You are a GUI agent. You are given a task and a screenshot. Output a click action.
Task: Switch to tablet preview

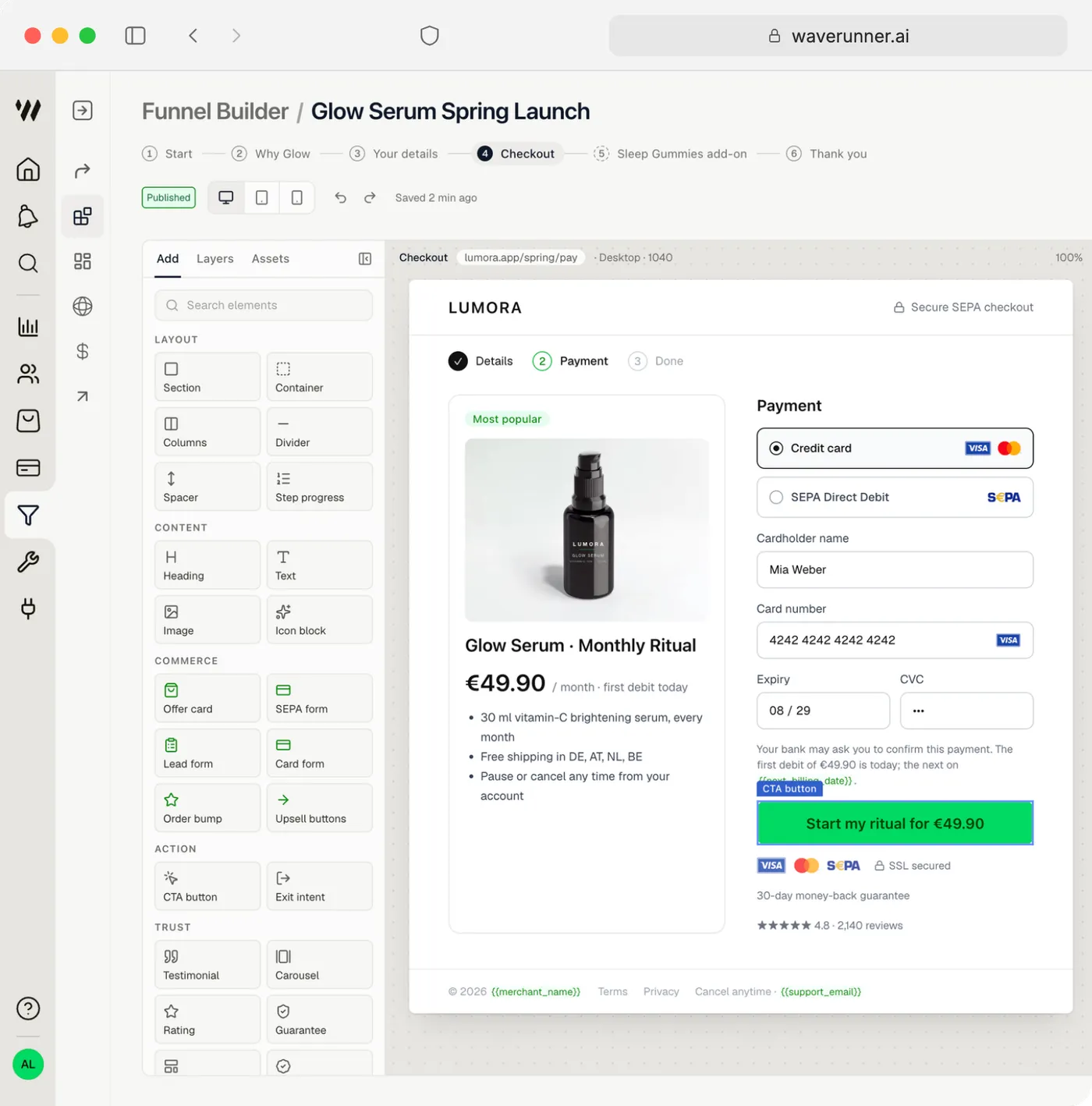(x=262, y=197)
